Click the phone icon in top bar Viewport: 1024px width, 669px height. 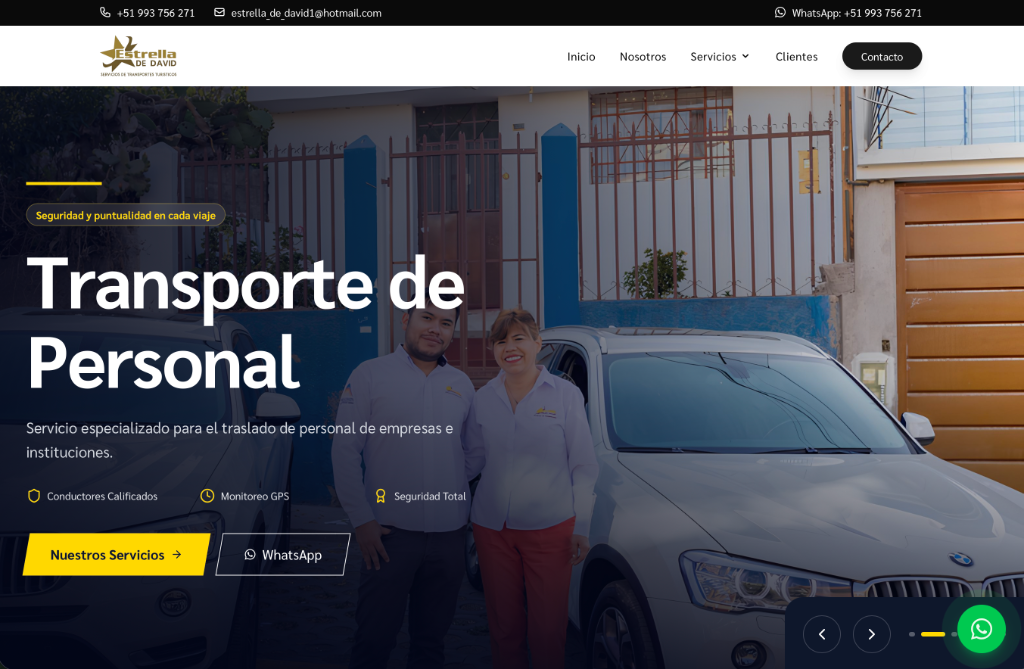[x=104, y=12]
